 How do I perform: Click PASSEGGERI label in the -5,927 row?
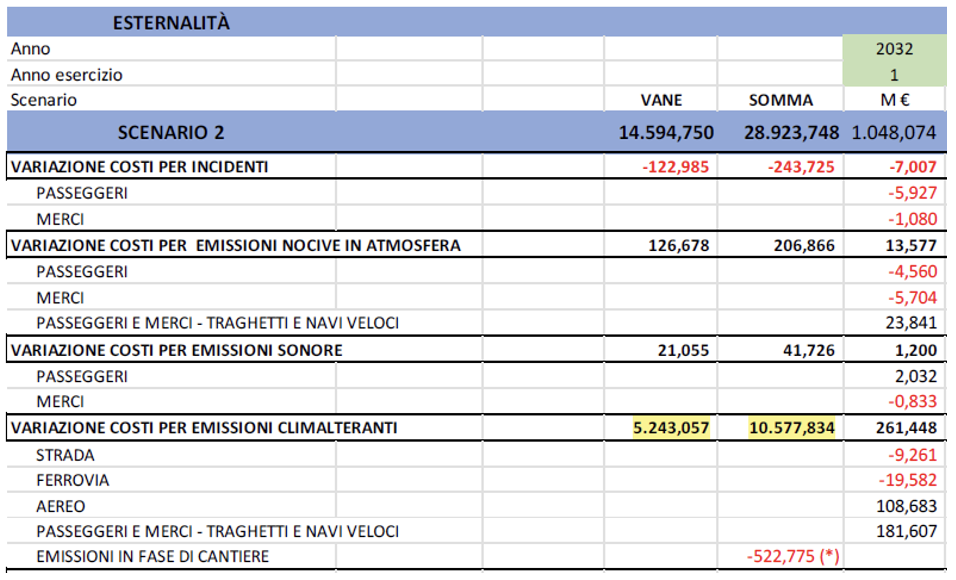point(82,193)
